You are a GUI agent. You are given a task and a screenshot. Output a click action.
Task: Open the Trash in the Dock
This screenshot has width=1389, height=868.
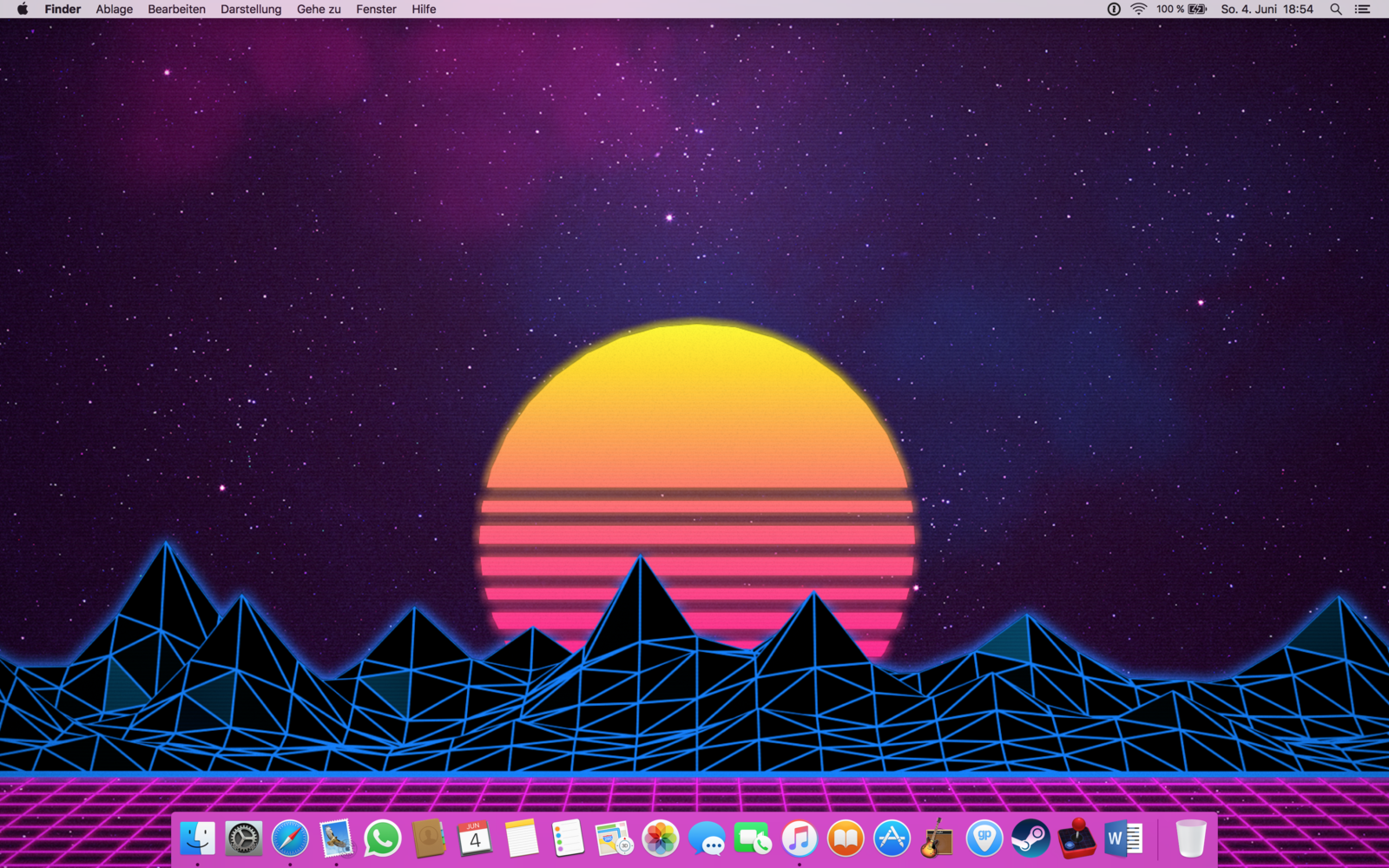click(x=1191, y=838)
